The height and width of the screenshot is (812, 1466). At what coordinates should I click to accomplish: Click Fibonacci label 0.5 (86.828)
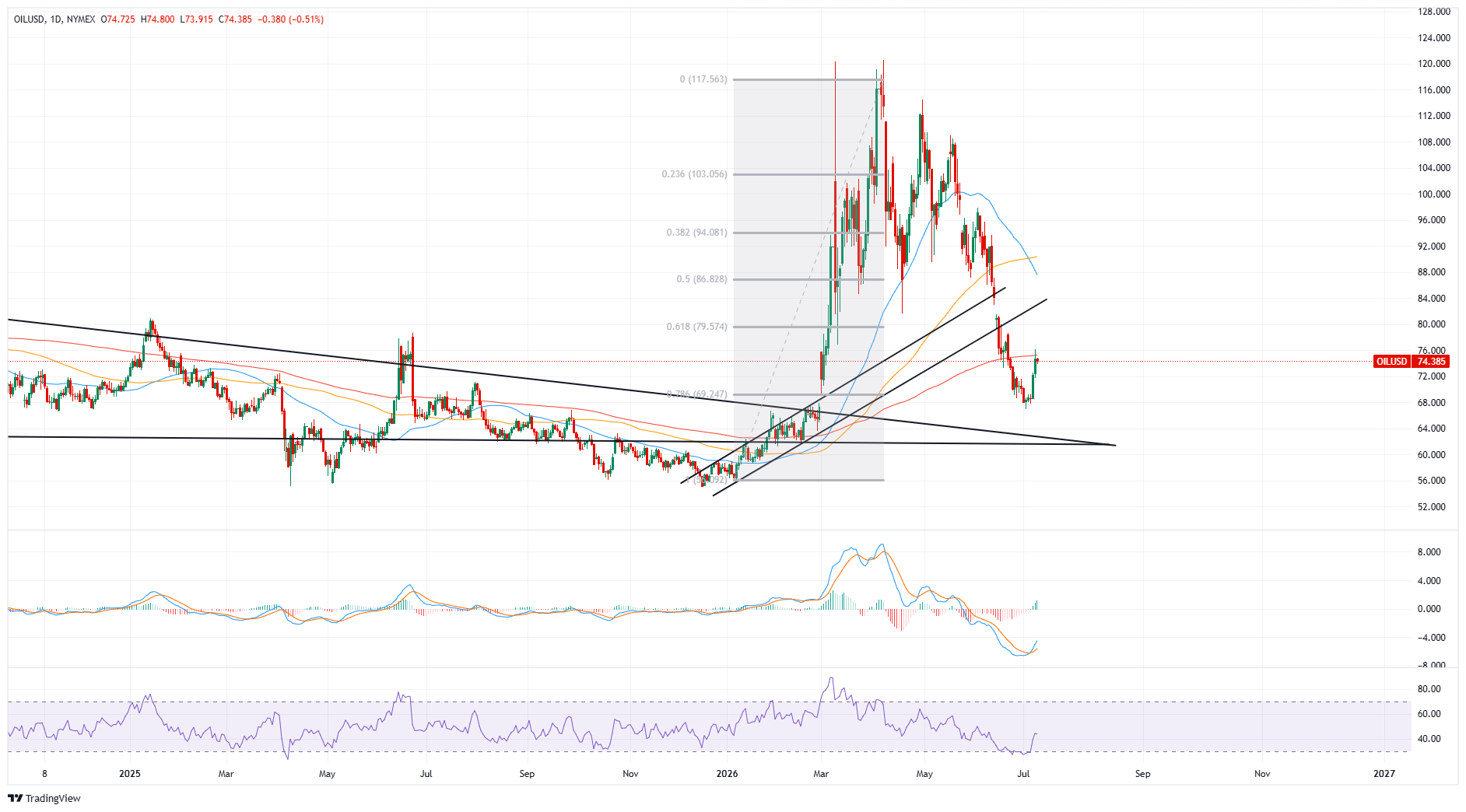[x=702, y=279]
